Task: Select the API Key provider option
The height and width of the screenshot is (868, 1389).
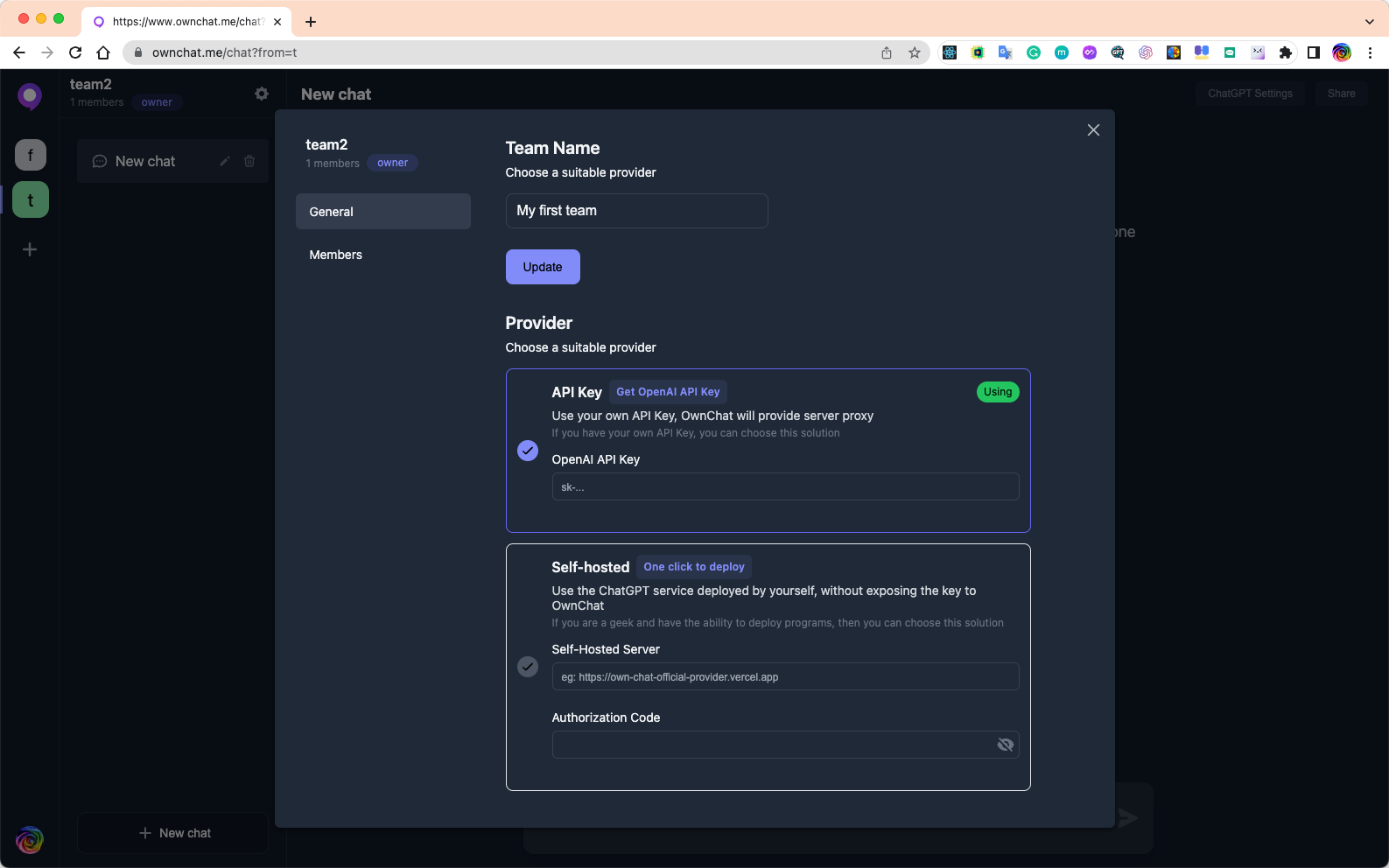Action: point(528,451)
